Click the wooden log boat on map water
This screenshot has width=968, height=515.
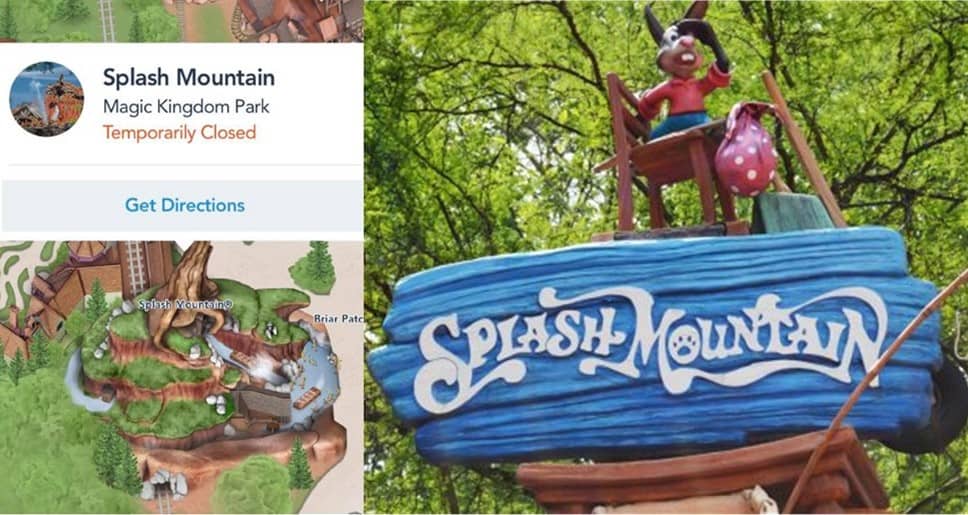[307, 398]
